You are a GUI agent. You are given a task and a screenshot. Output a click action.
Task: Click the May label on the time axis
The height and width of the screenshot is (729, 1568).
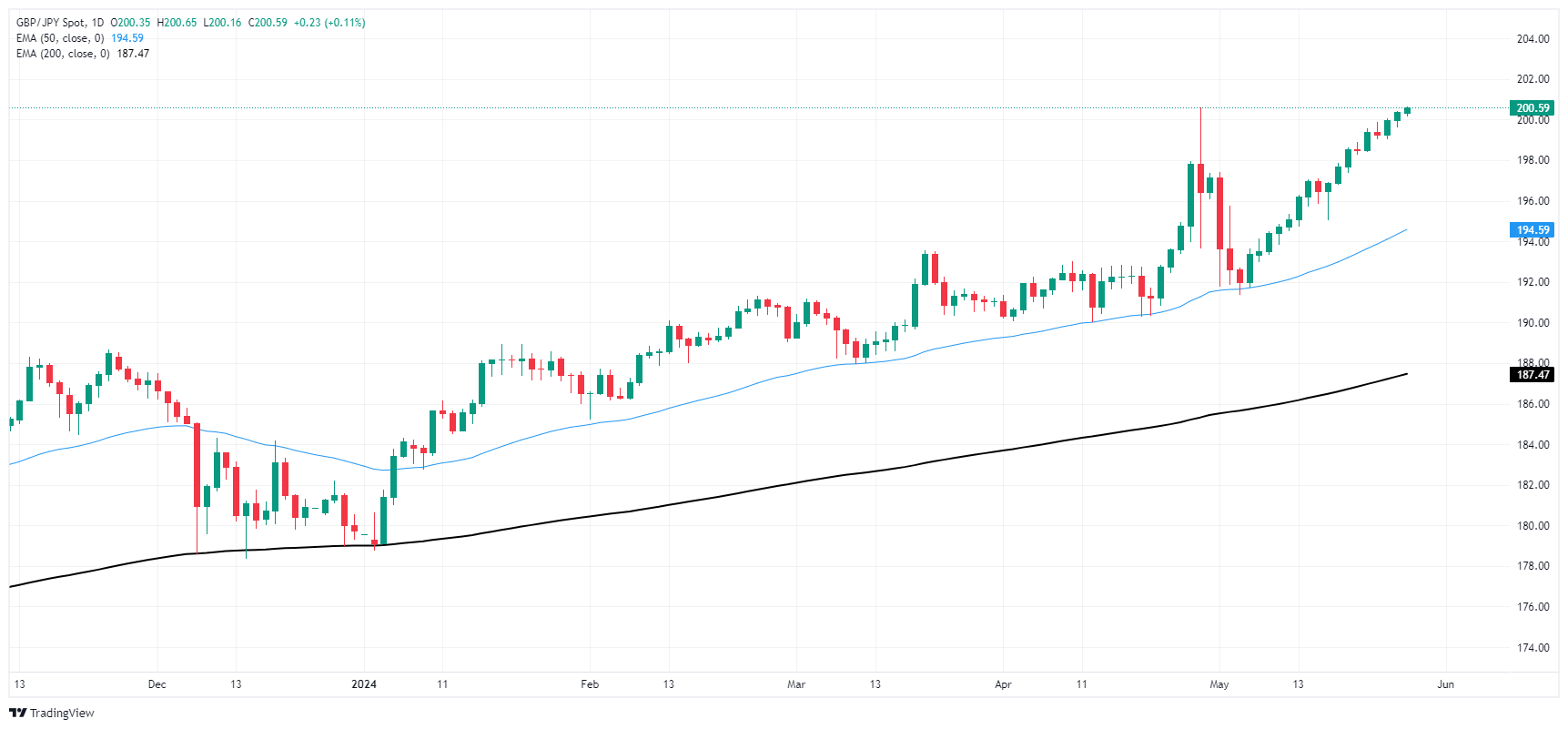(1219, 684)
